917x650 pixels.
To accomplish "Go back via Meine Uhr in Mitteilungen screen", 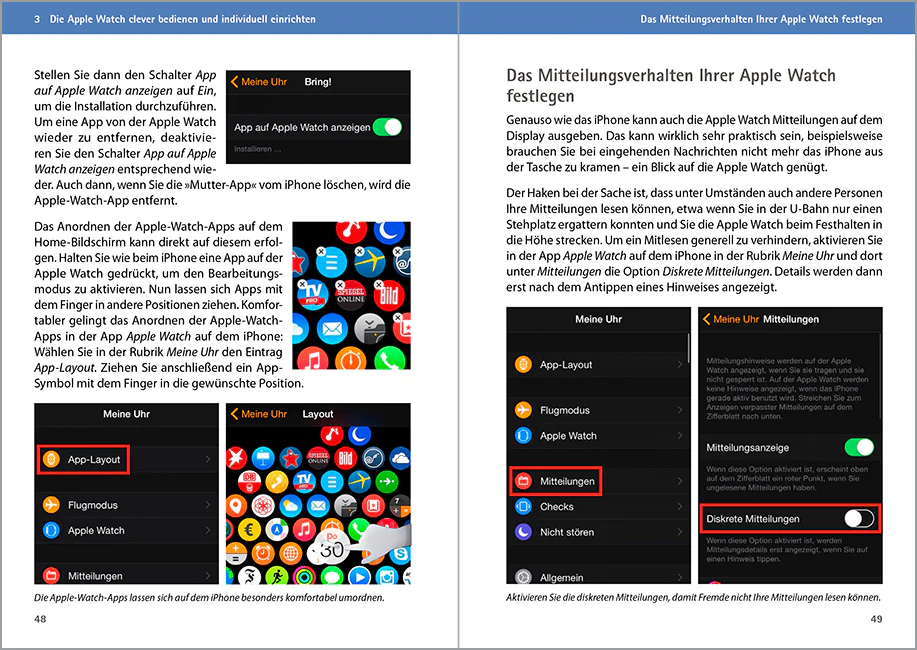I will point(730,319).
